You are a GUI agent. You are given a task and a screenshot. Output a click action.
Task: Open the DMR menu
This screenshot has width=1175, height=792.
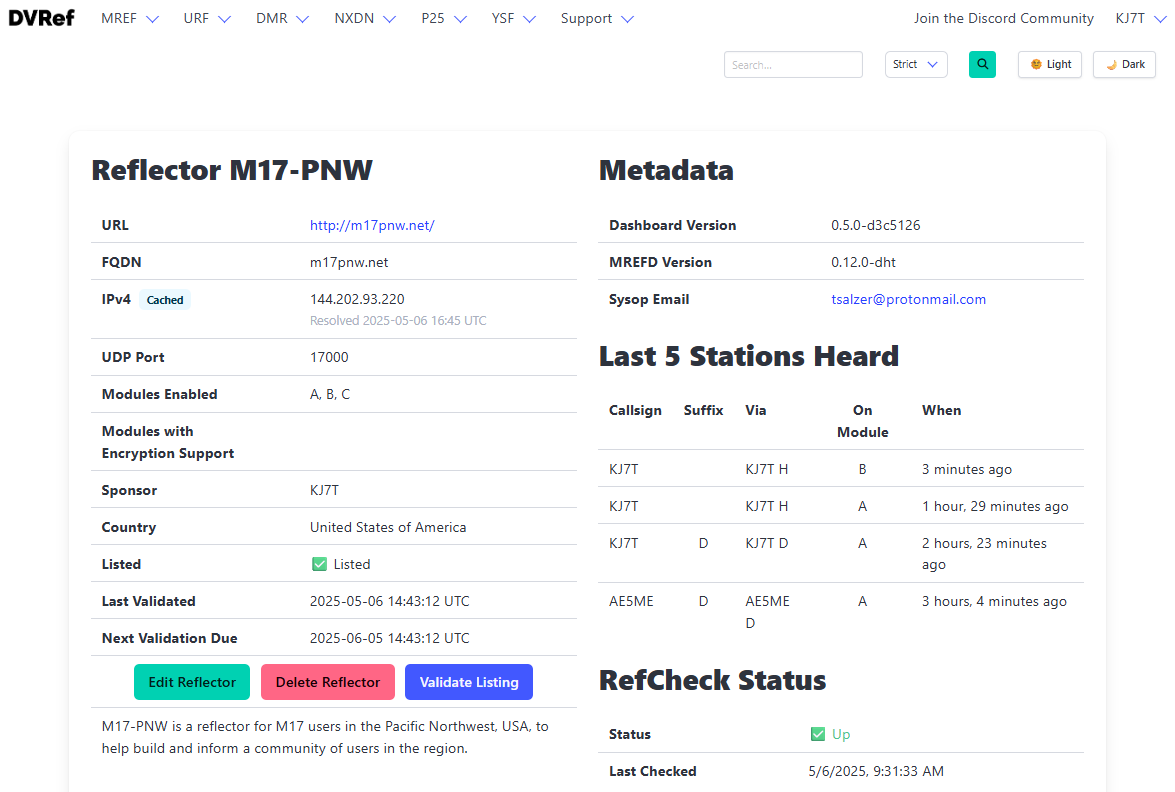(x=282, y=19)
